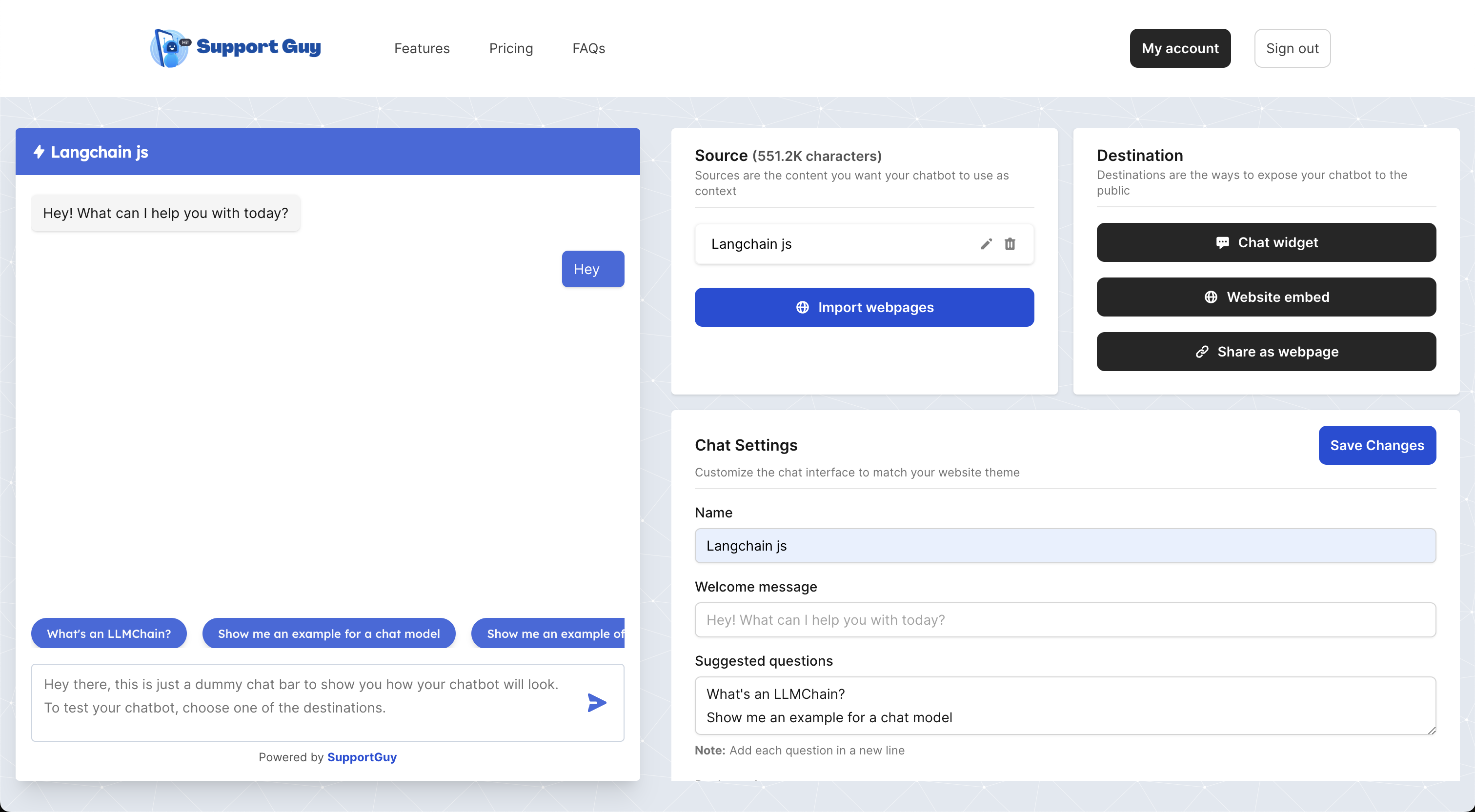
Task: Edit the Langchain js source with pencil icon
Action: click(986, 244)
